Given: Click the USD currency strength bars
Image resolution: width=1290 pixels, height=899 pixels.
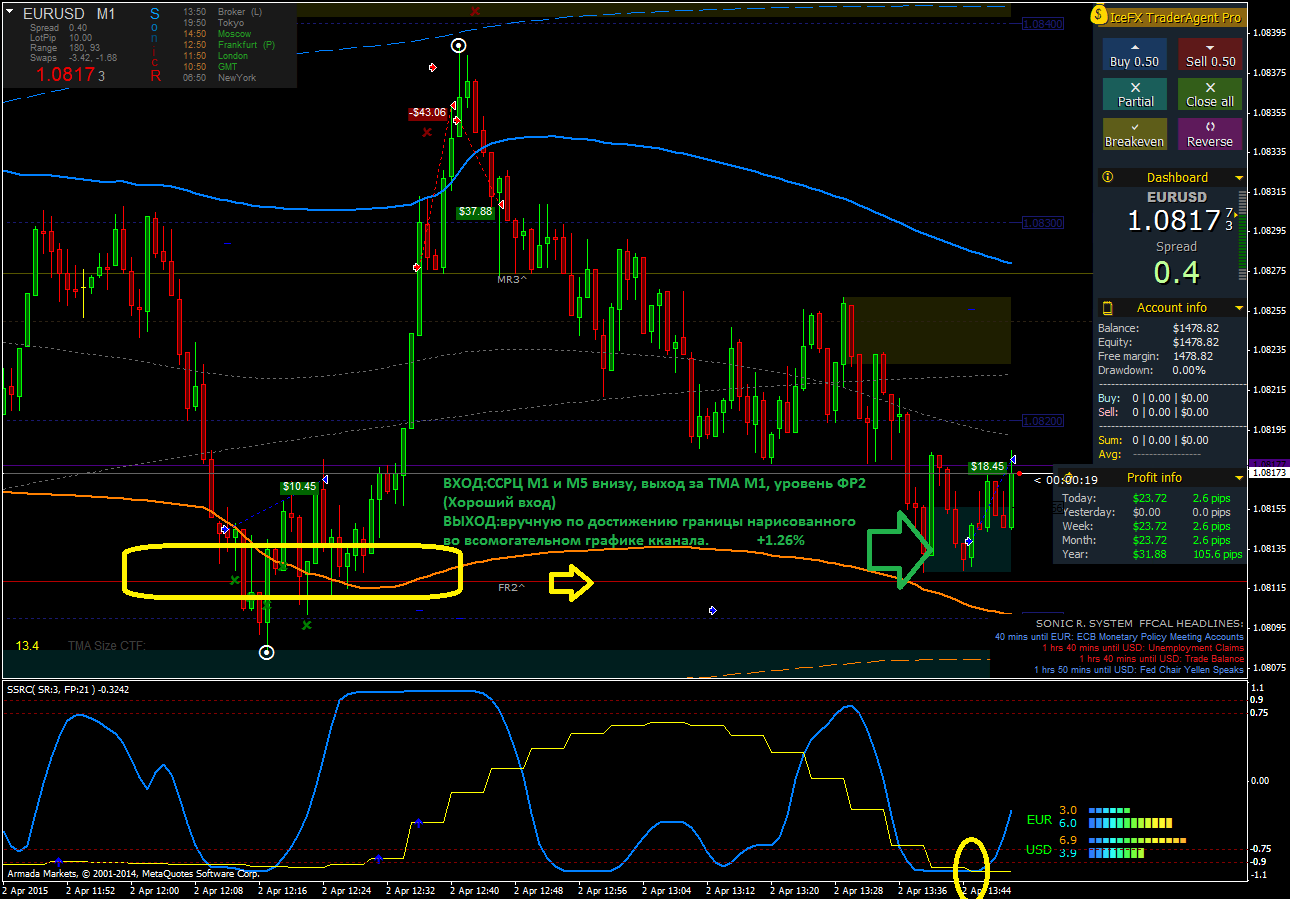Looking at the screenshot, I should [x=1136, y=847].
